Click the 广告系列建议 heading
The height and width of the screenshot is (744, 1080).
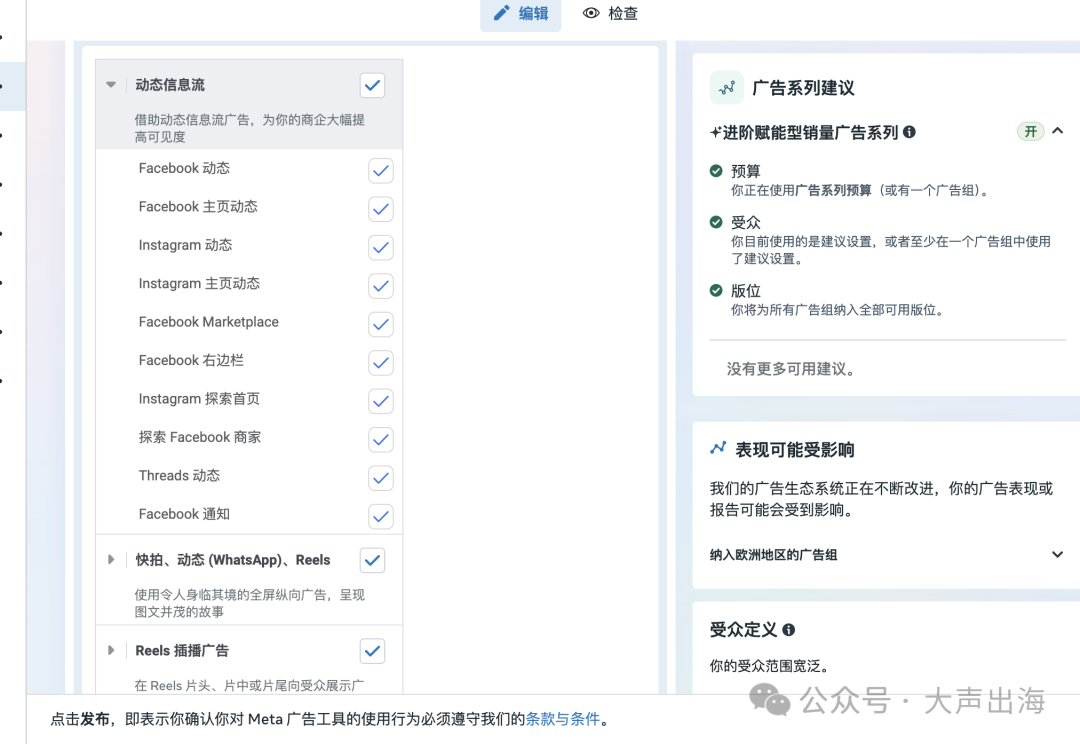[803, 88]
